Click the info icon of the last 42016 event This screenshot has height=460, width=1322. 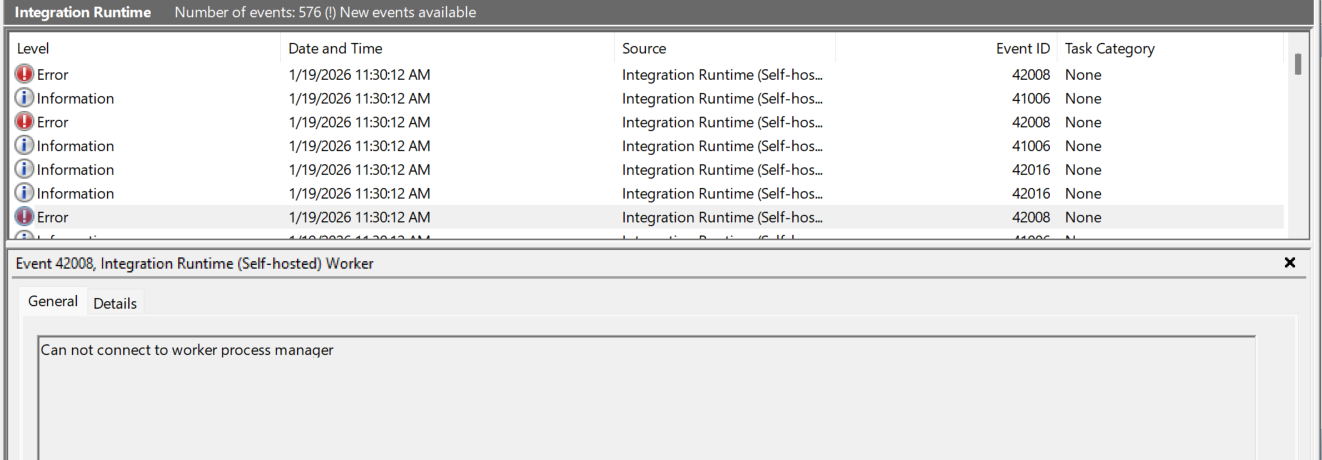[24, 193]
